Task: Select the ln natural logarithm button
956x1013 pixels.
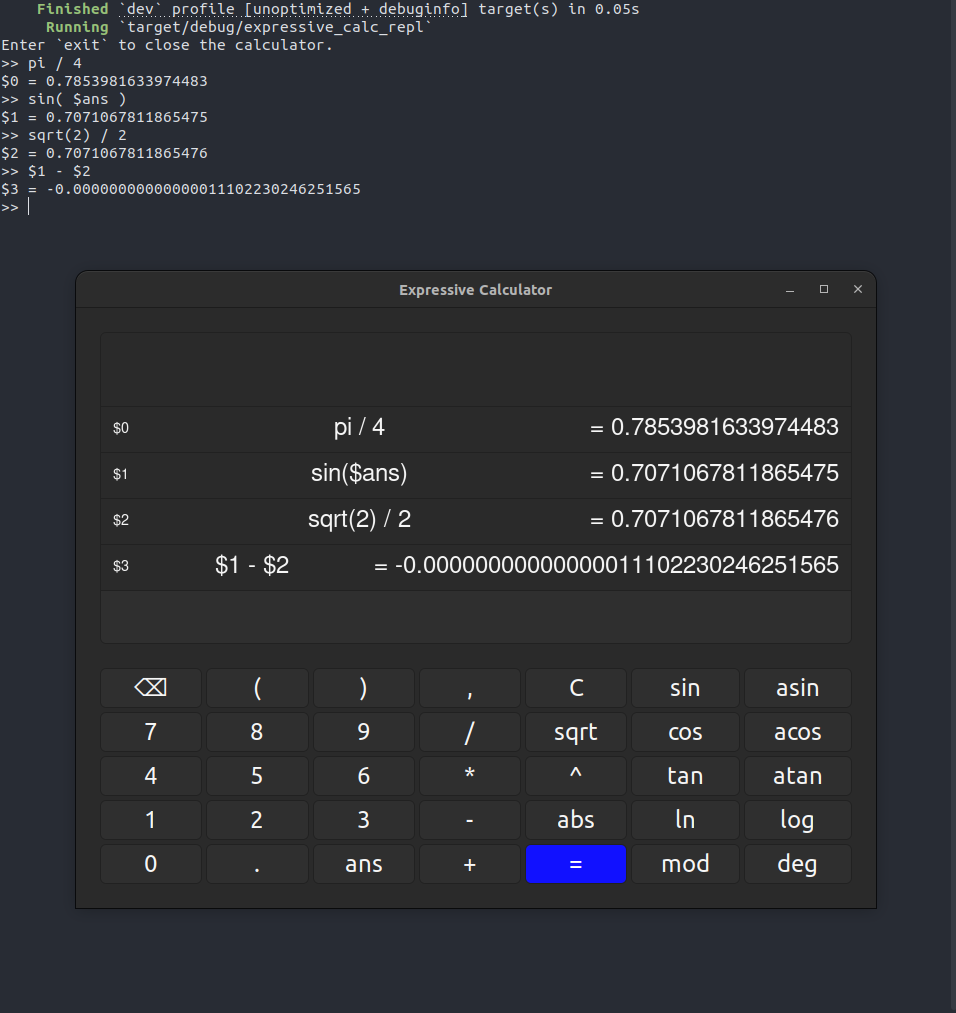Action: click(x=685, y=819)
